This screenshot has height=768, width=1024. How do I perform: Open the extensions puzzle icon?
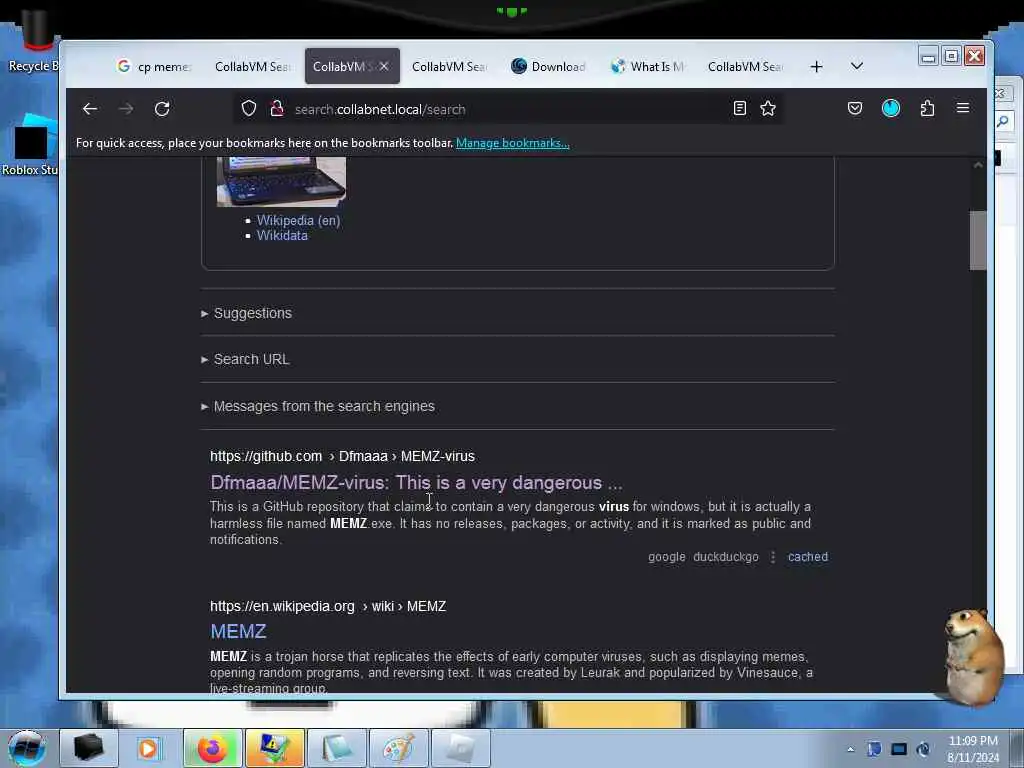tap(927, 108)
